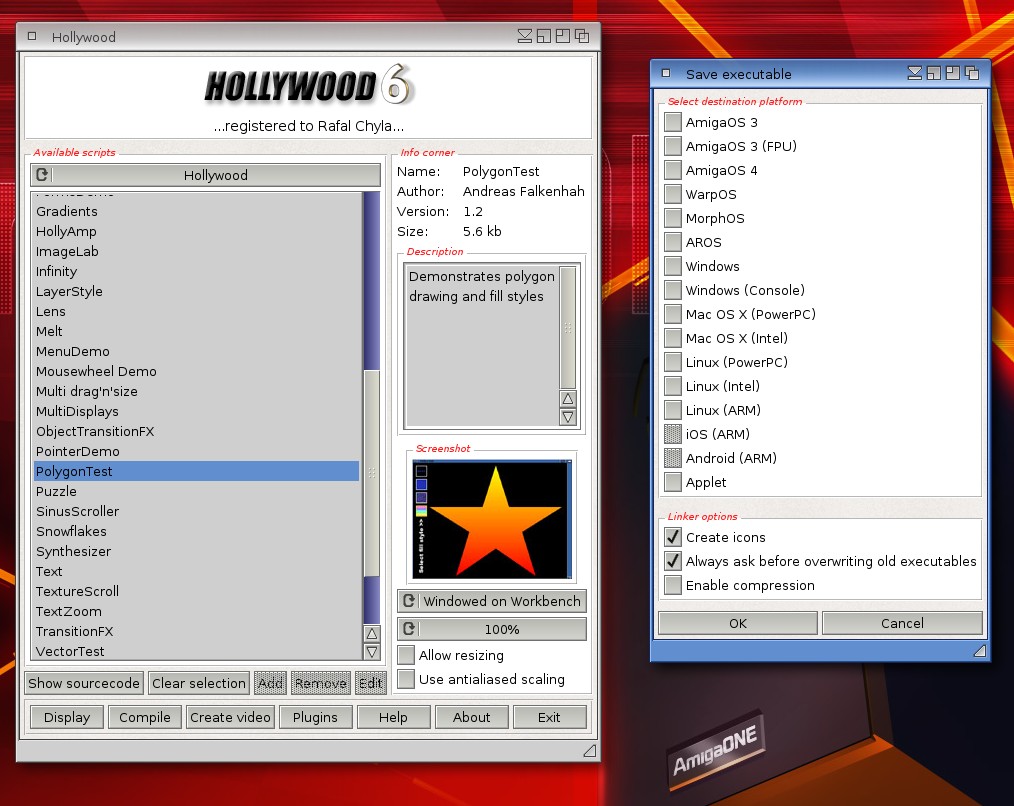Cancel the Save executable dialog
Viewport: 1014px width, 806px height.
pyautogui.click(x=902, y=623)
